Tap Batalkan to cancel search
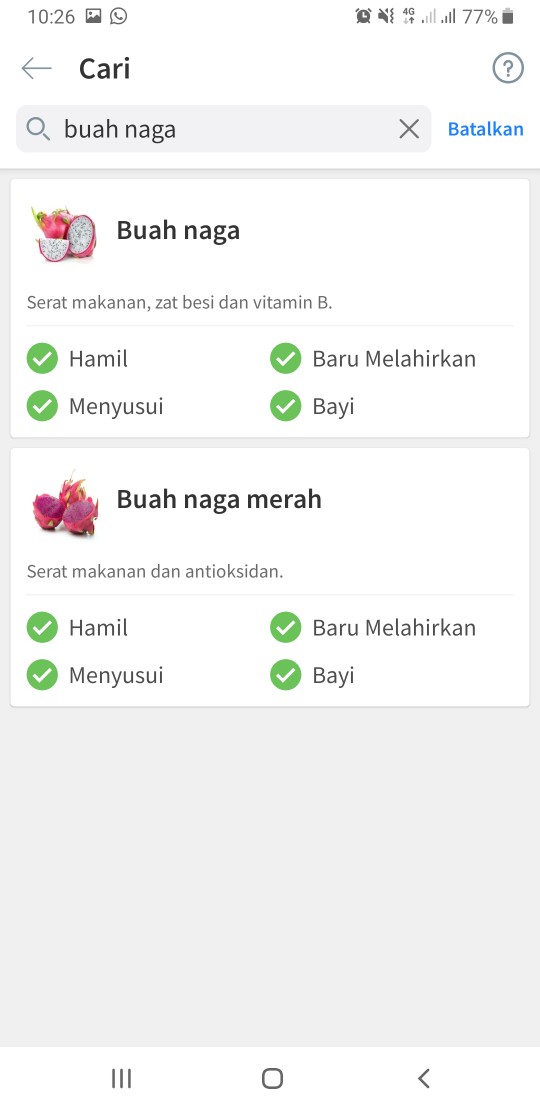 pos(486,129)
